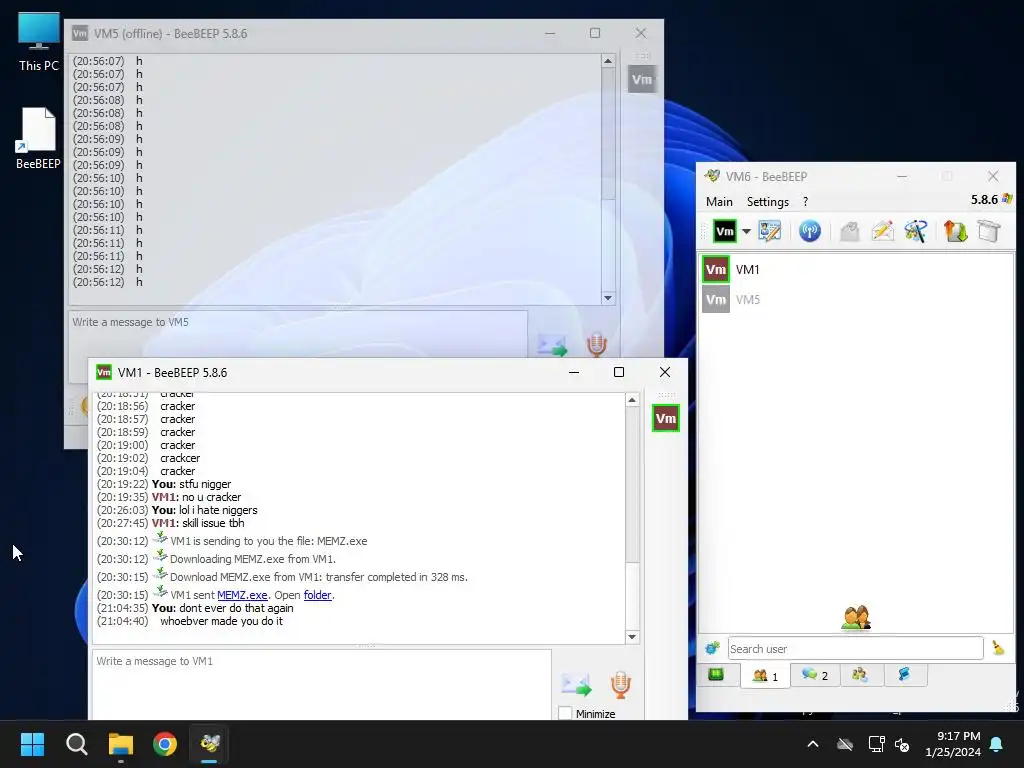Switch to the green panel tab
1024x768 pixels.
click(716, 675)
